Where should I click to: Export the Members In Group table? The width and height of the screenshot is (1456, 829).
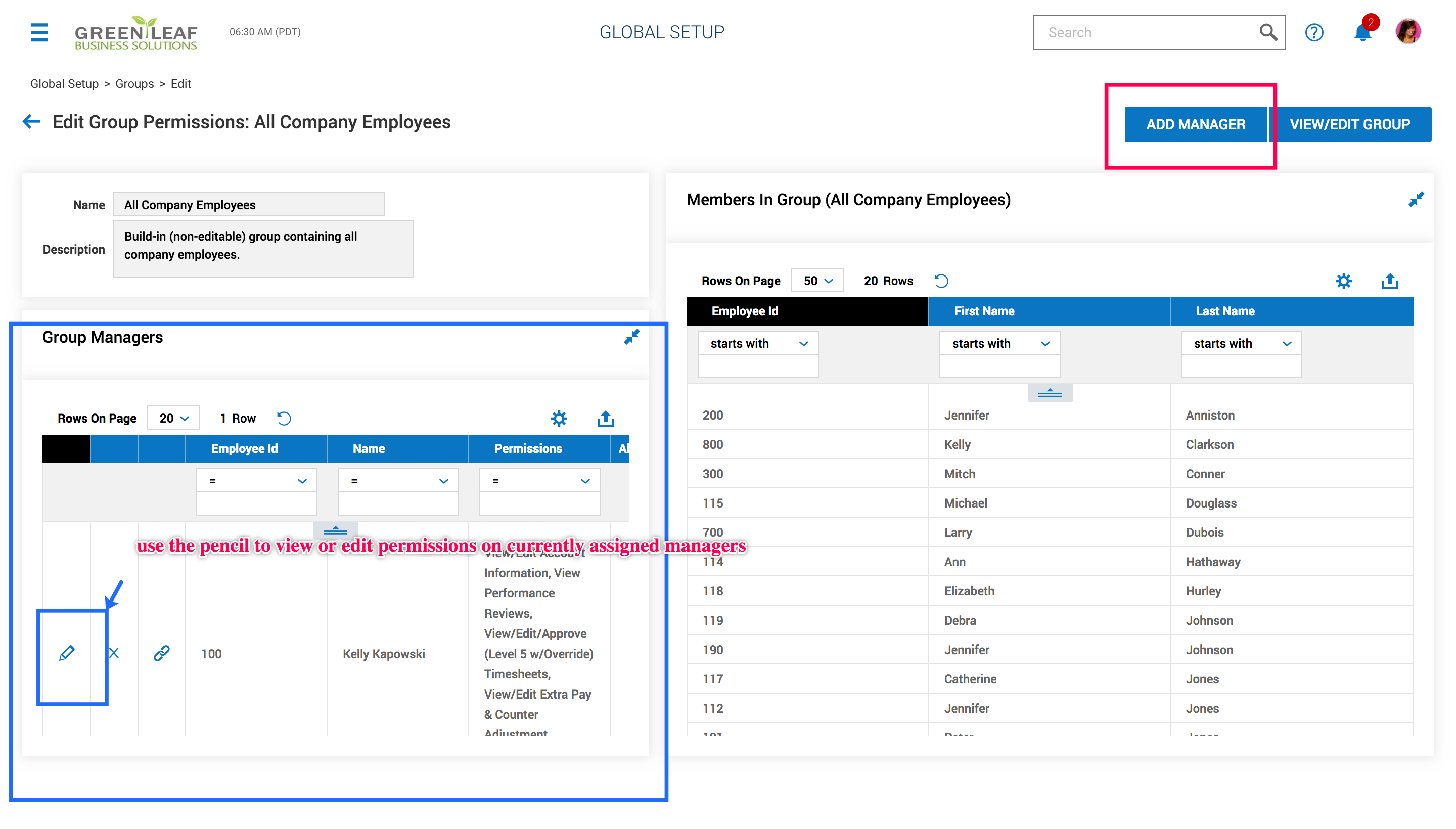(1389, 281)
